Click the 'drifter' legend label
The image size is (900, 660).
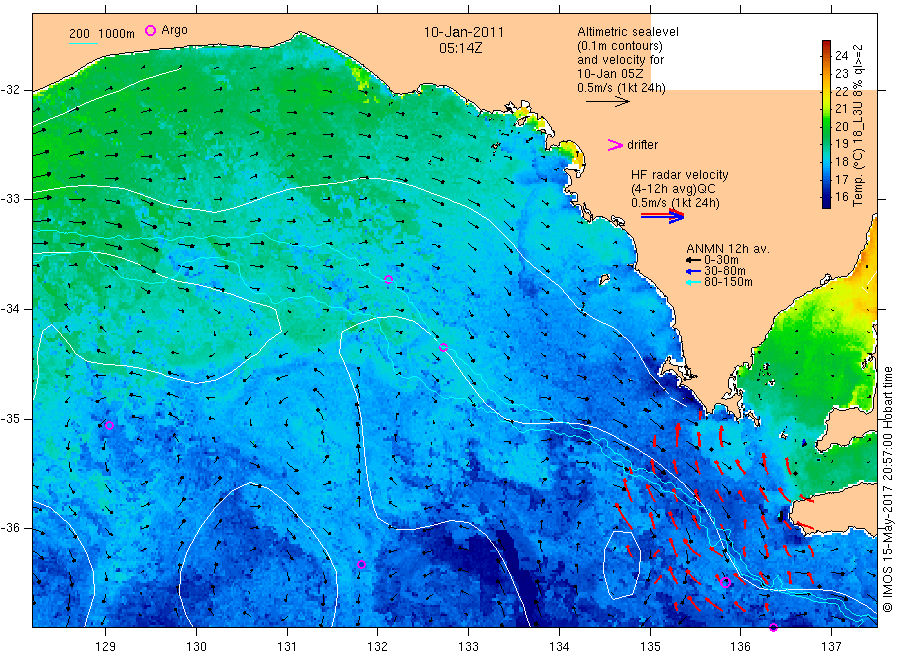pos(642,145)
